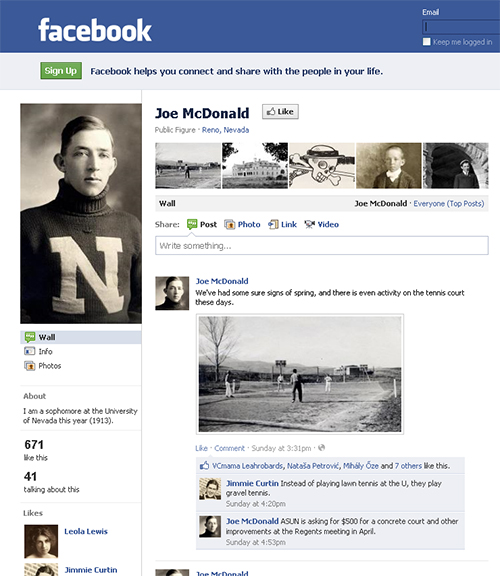This screenshot has height=576, width=500.
Task: Click the green Sign Up button
Action: 61,71
